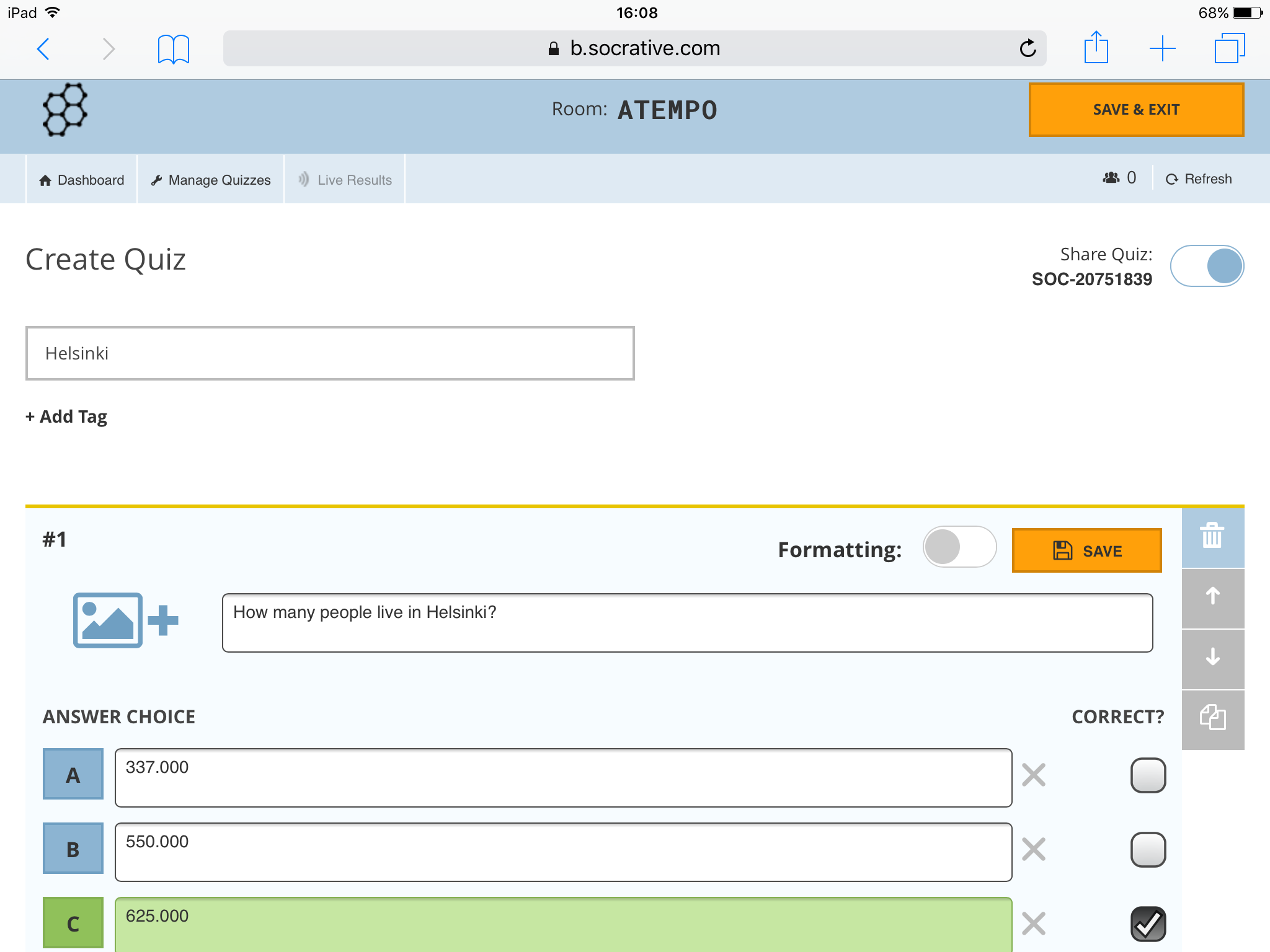The image size is (1270, 952).
Task: Toggle the Formatting switch
Action: [959, 547]
